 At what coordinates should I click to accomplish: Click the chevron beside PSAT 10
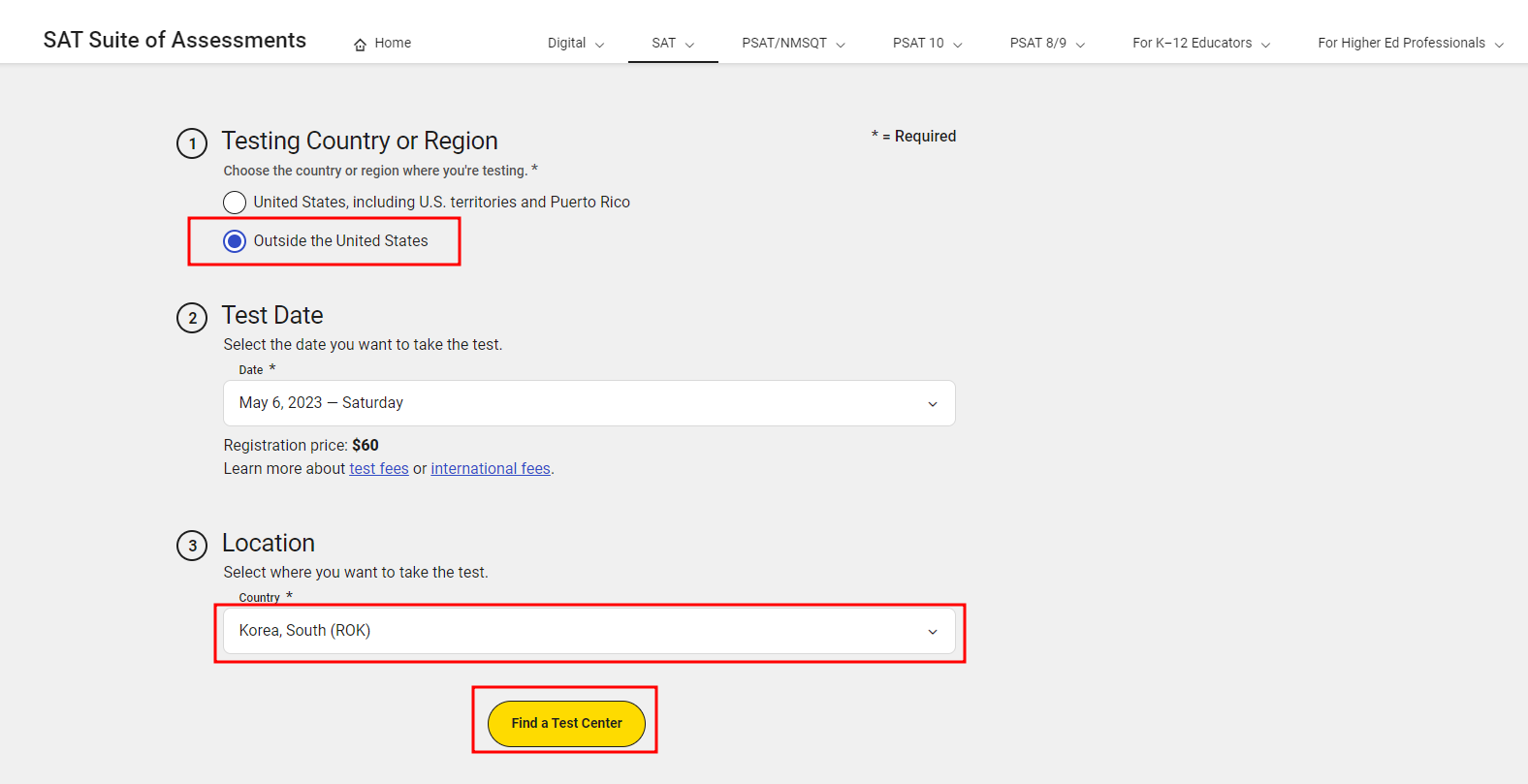(x=958, y=45)
